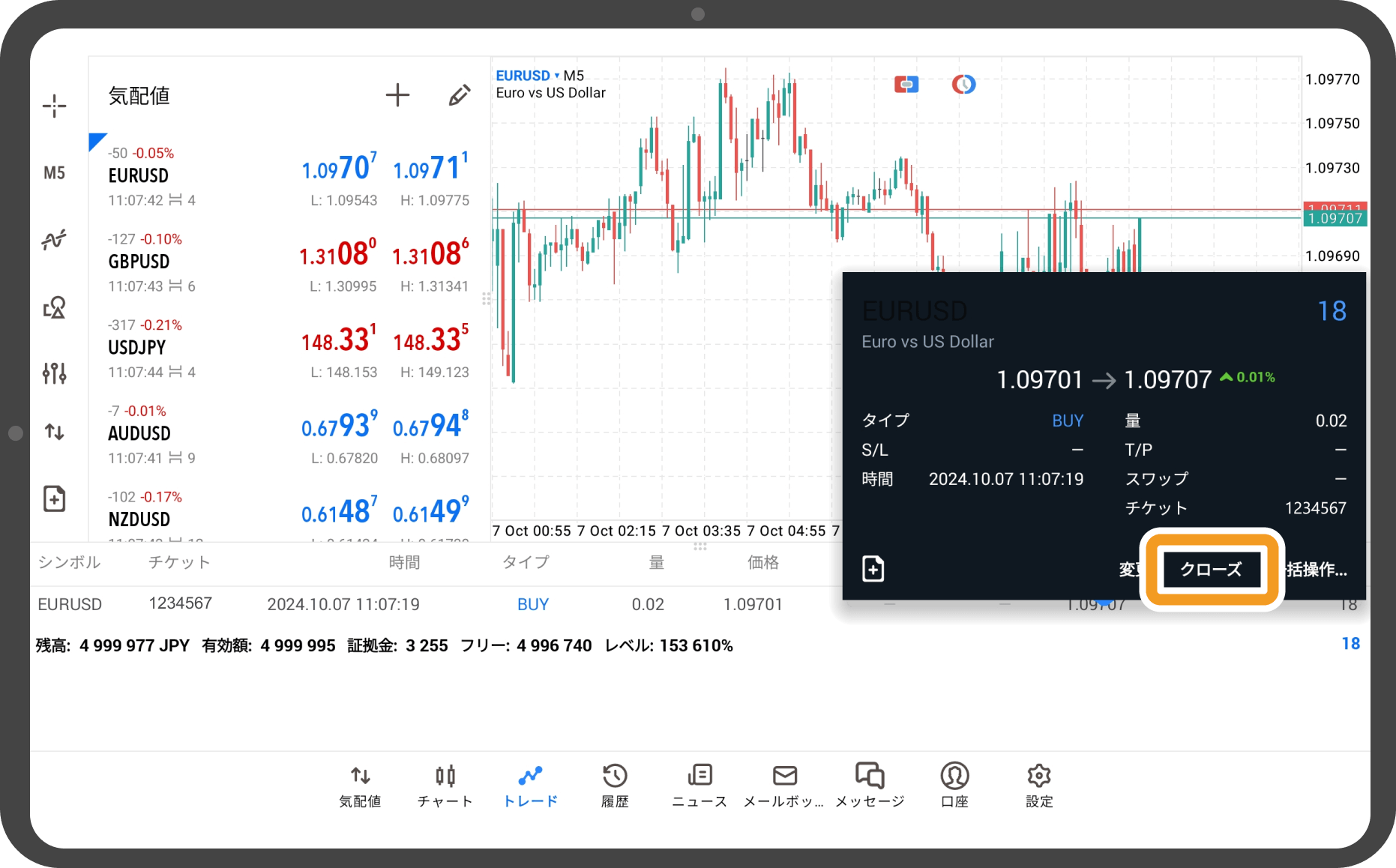
Task: Go to the 設定 tab
Action: point(1039,785)
